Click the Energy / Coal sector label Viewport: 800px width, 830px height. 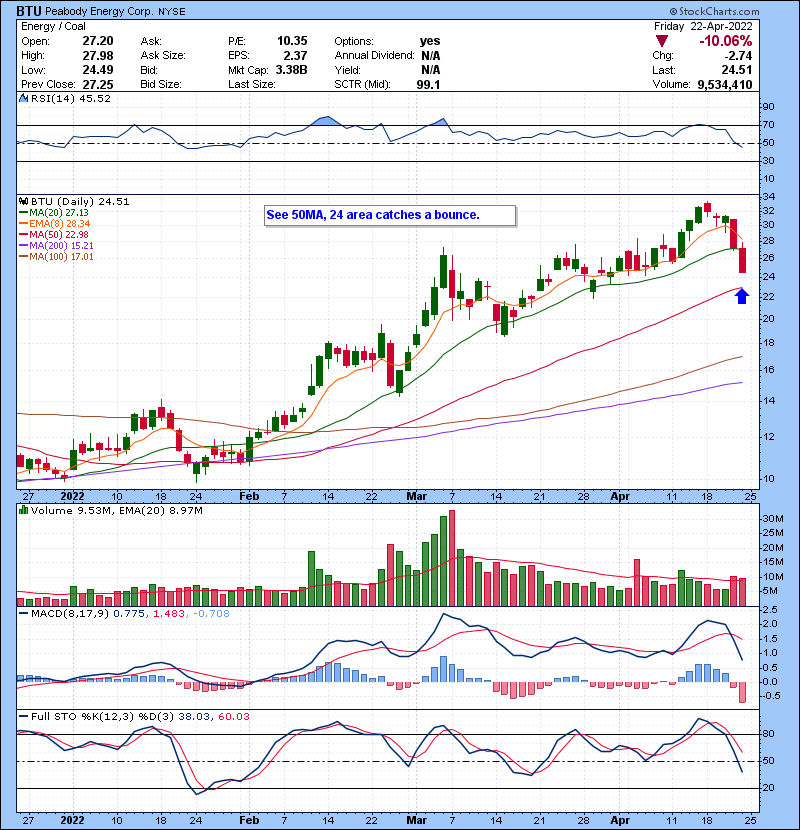53,26
